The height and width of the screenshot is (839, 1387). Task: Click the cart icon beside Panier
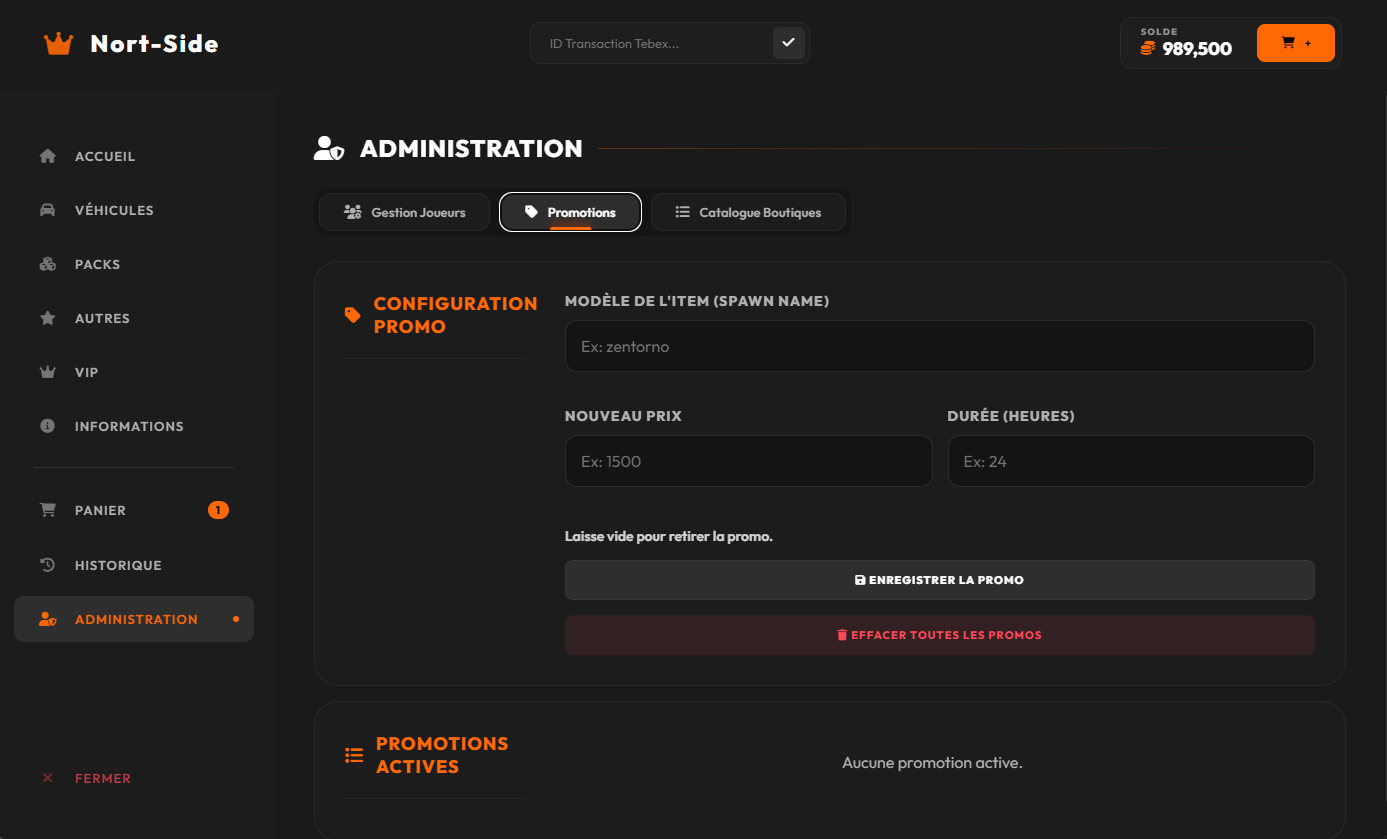47,510
